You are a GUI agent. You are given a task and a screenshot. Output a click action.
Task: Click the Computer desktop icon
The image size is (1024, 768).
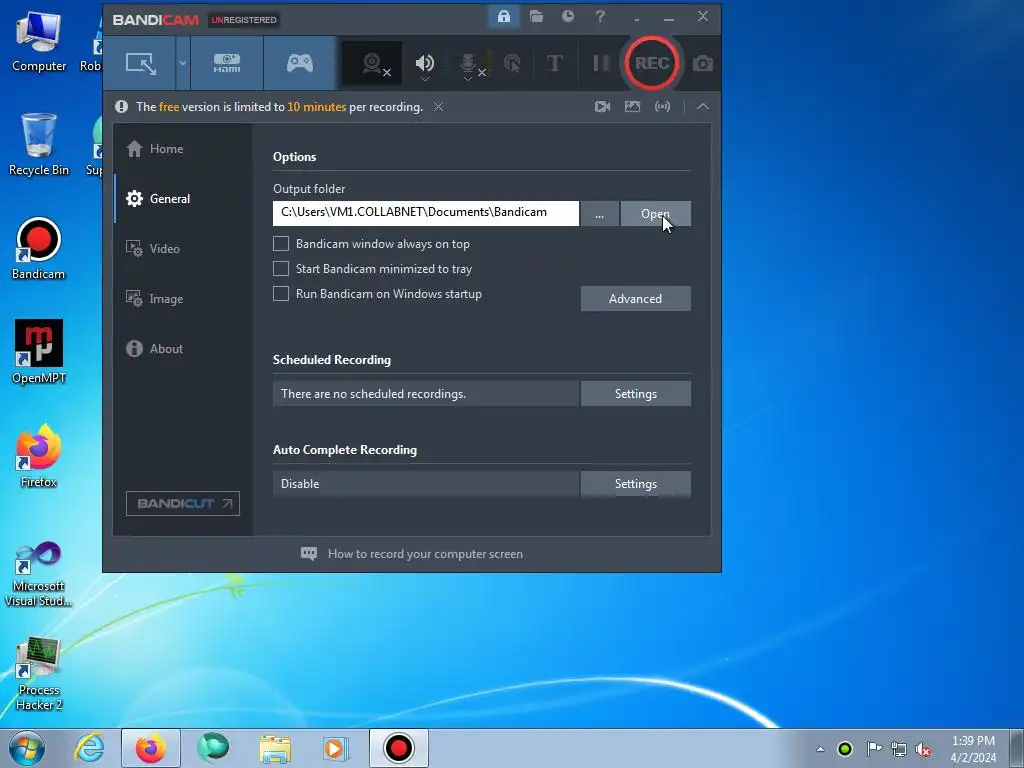coord(39,40)
